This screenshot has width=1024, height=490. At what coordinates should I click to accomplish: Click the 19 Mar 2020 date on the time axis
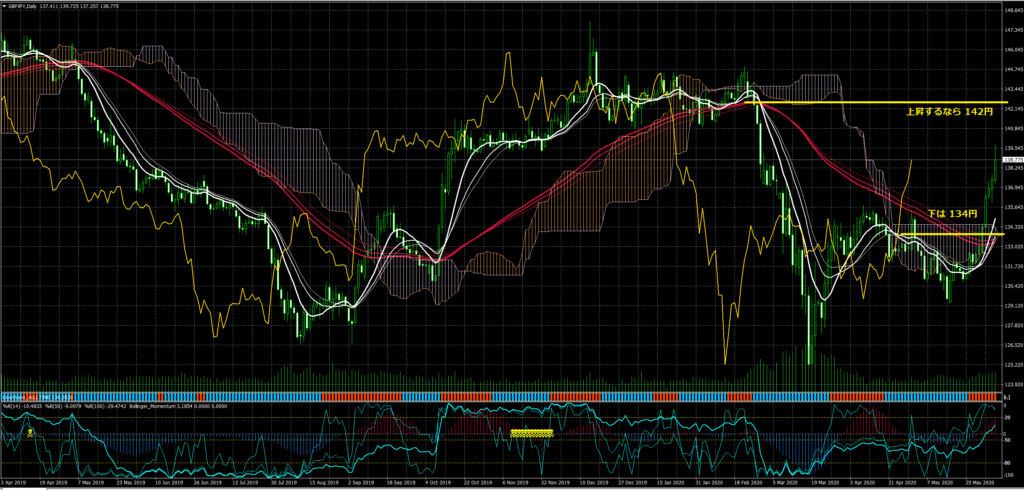coord(825,483)
